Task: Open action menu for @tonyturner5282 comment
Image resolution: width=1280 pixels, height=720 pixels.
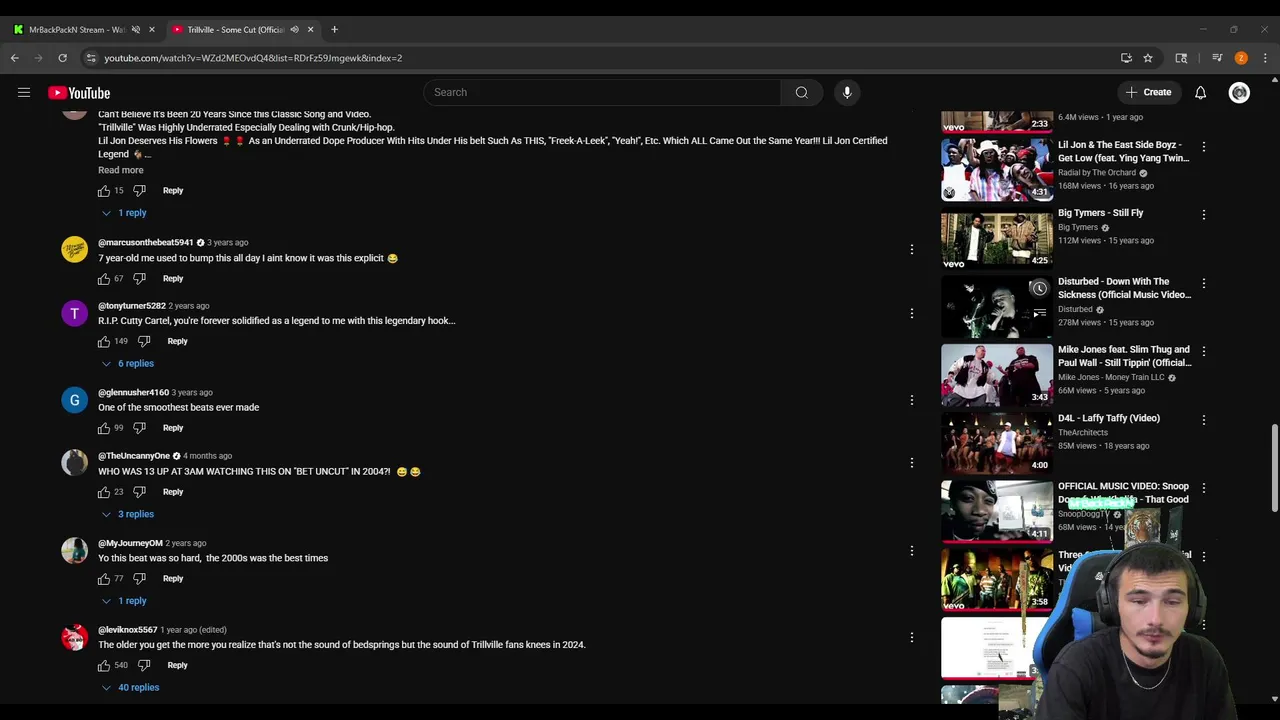Action: (911, 313)
